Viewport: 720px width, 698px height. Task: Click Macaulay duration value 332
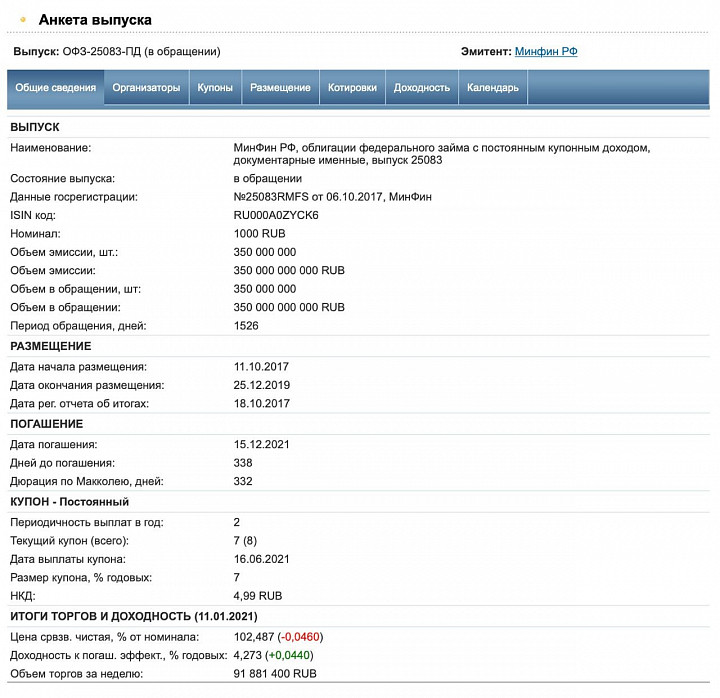point(243,481)
